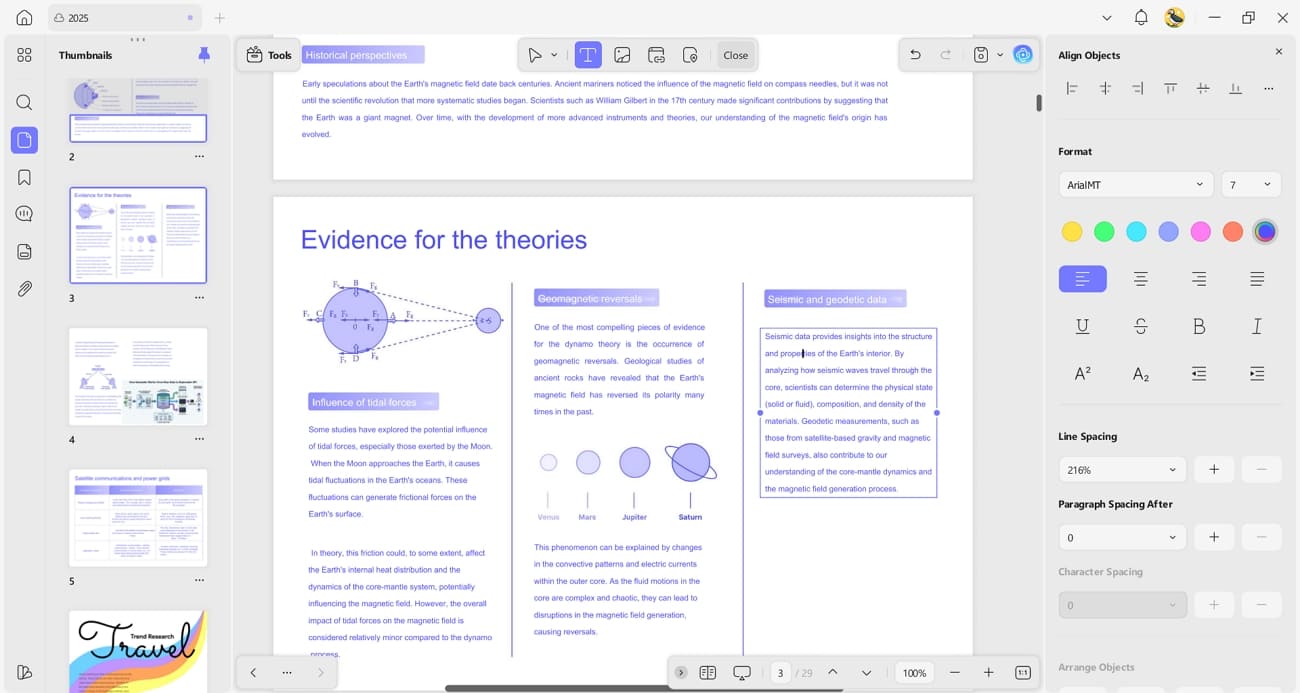The width and height of the screenshot is (1300, 693).
Task: Expand the pointer tool dropdown arrow
Action: coord(554,55)
